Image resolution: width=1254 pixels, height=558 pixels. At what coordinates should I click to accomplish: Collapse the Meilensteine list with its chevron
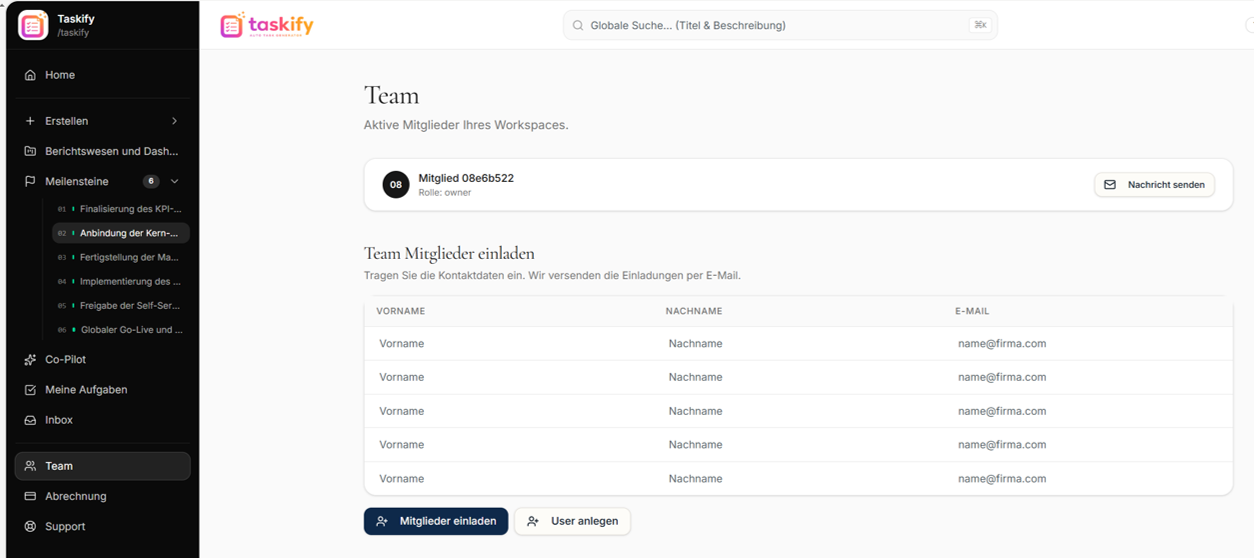click(174, 181)
